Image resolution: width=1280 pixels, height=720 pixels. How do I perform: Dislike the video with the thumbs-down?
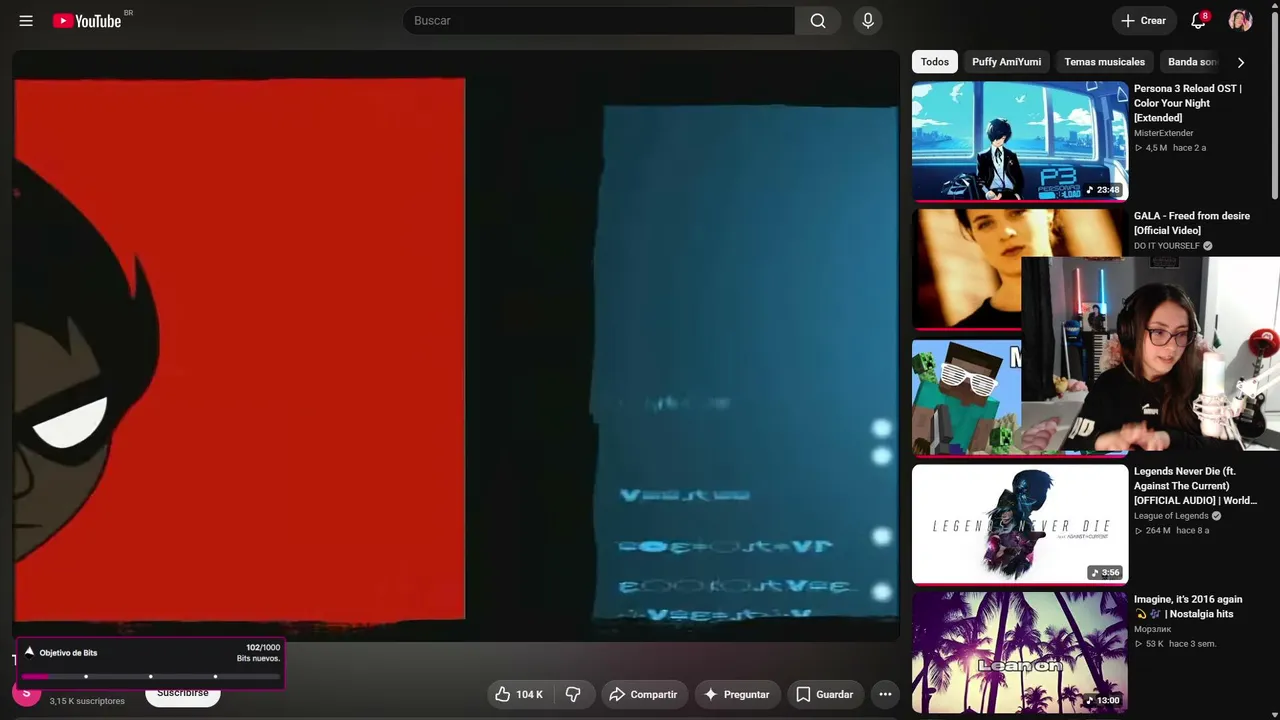pos(574,694)
